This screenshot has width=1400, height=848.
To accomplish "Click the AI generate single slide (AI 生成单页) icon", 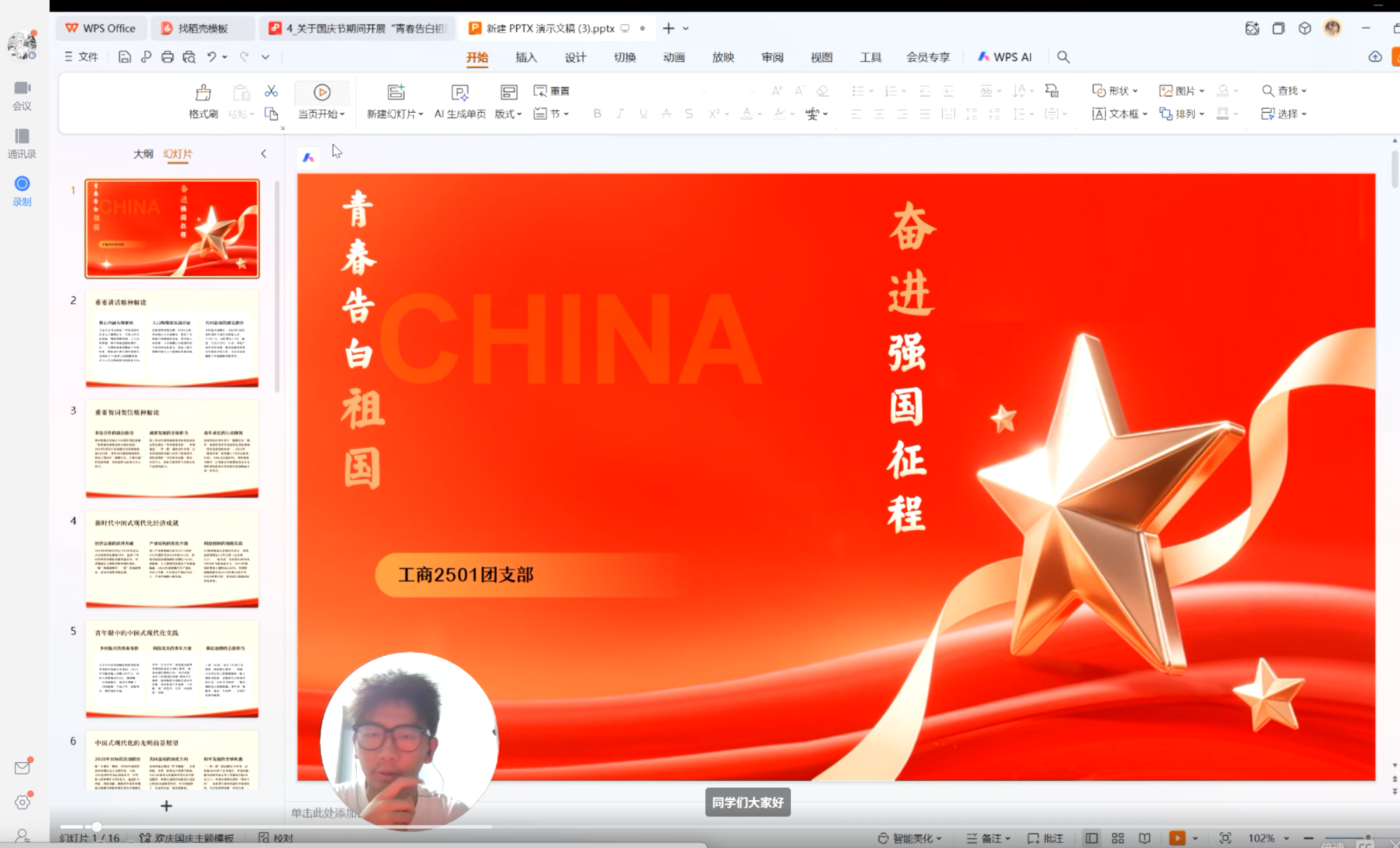I will coord(459,92).
